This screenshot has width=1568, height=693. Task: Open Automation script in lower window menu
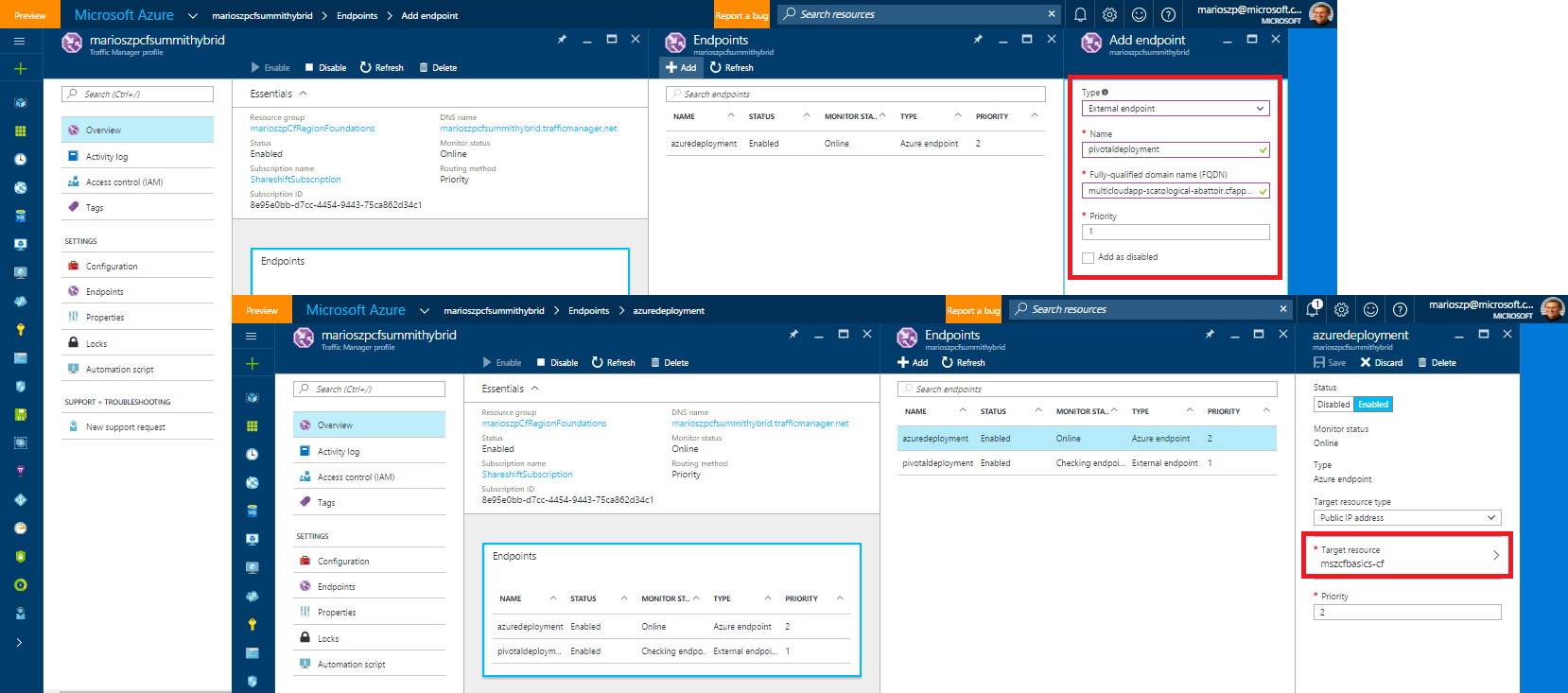point(369,665)
